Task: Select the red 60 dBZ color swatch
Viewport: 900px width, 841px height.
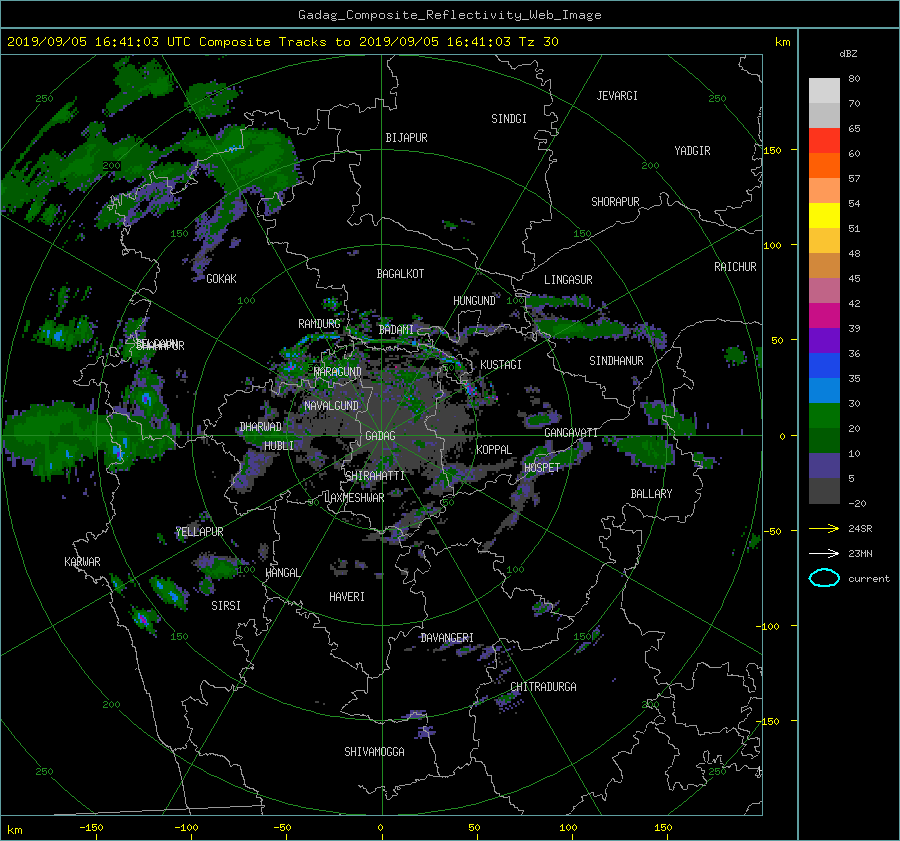Action: click(x=824, y=141)
